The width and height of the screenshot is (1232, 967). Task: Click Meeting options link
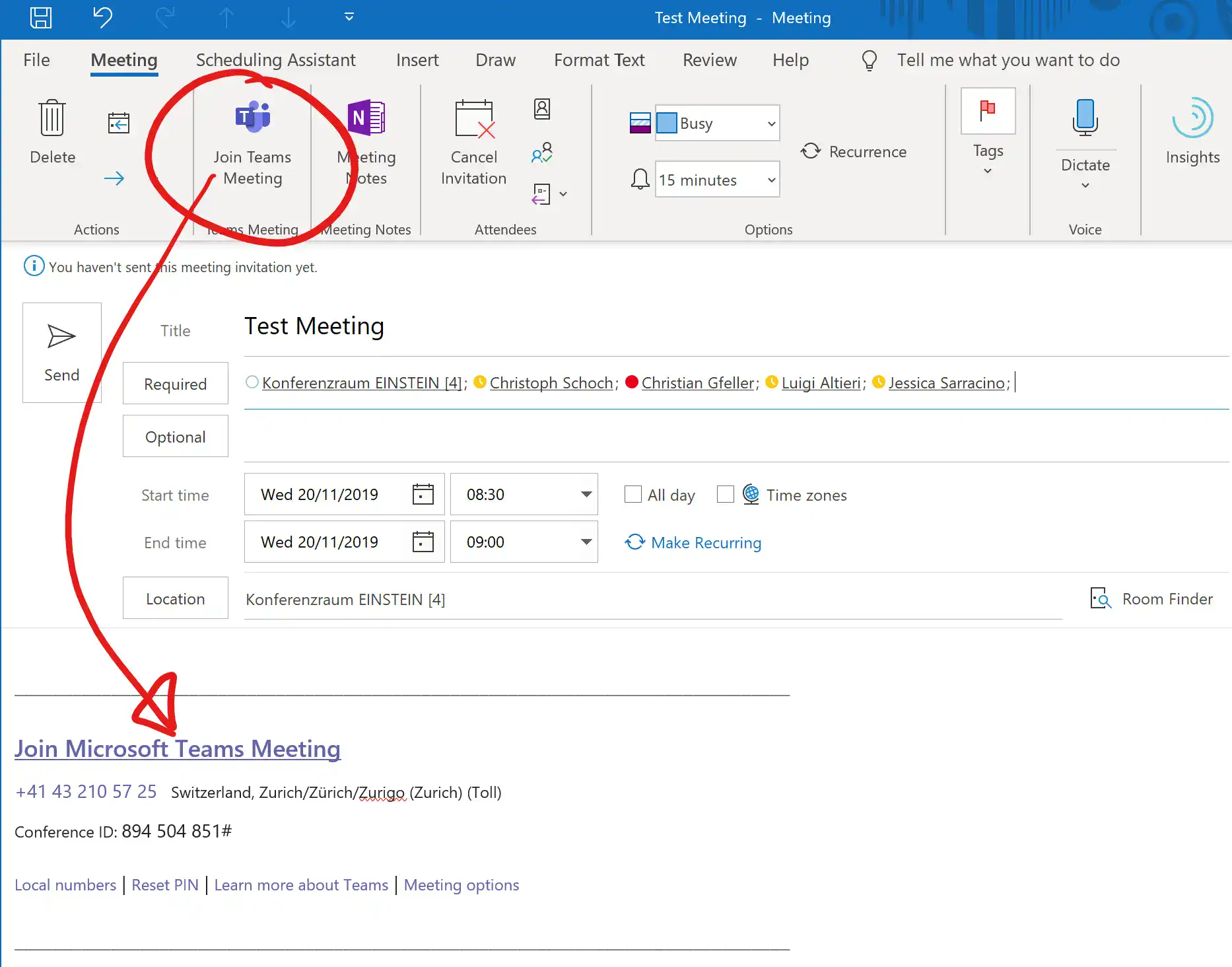462,885
